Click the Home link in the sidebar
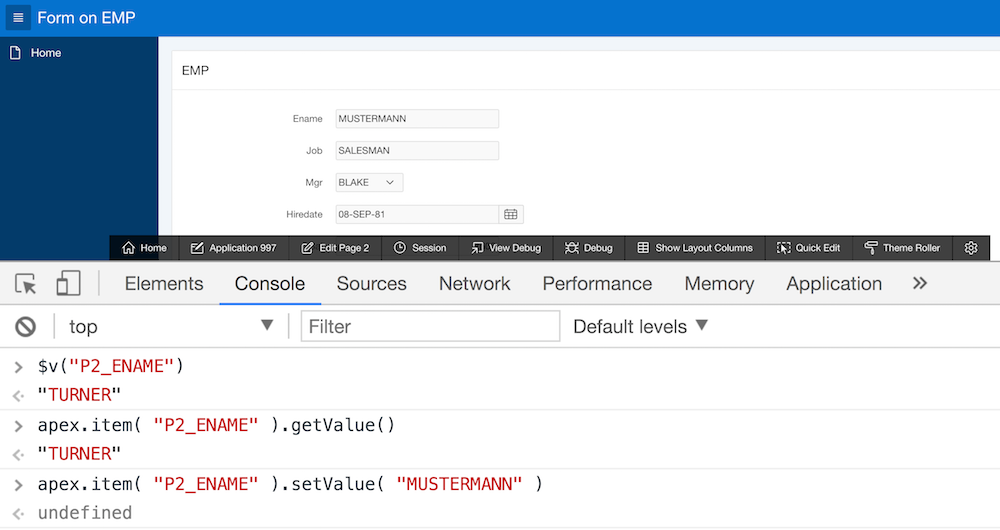Viewport: 1000px width, 530px height. tap(46, 53)
